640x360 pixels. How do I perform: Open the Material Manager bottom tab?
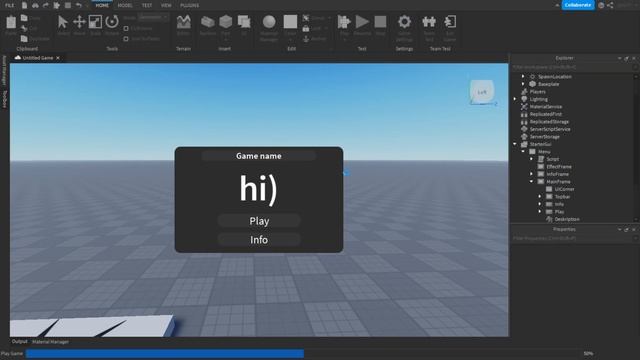click(x=50, y=342)
